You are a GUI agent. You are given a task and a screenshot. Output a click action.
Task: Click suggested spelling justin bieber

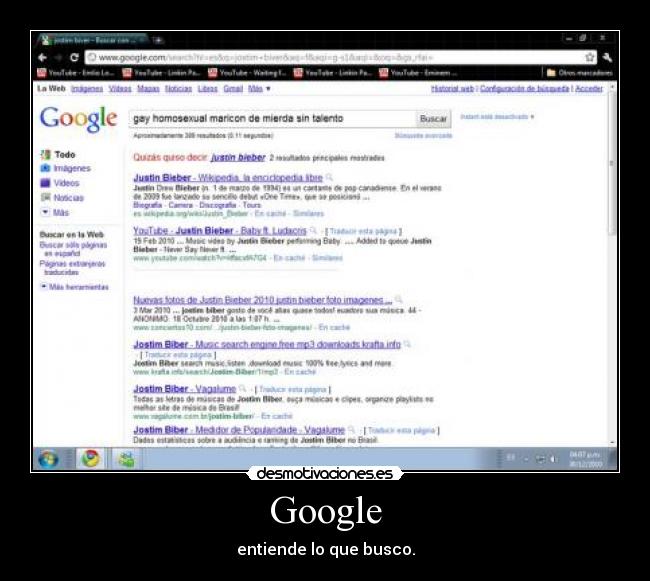(x=238, y=157)
